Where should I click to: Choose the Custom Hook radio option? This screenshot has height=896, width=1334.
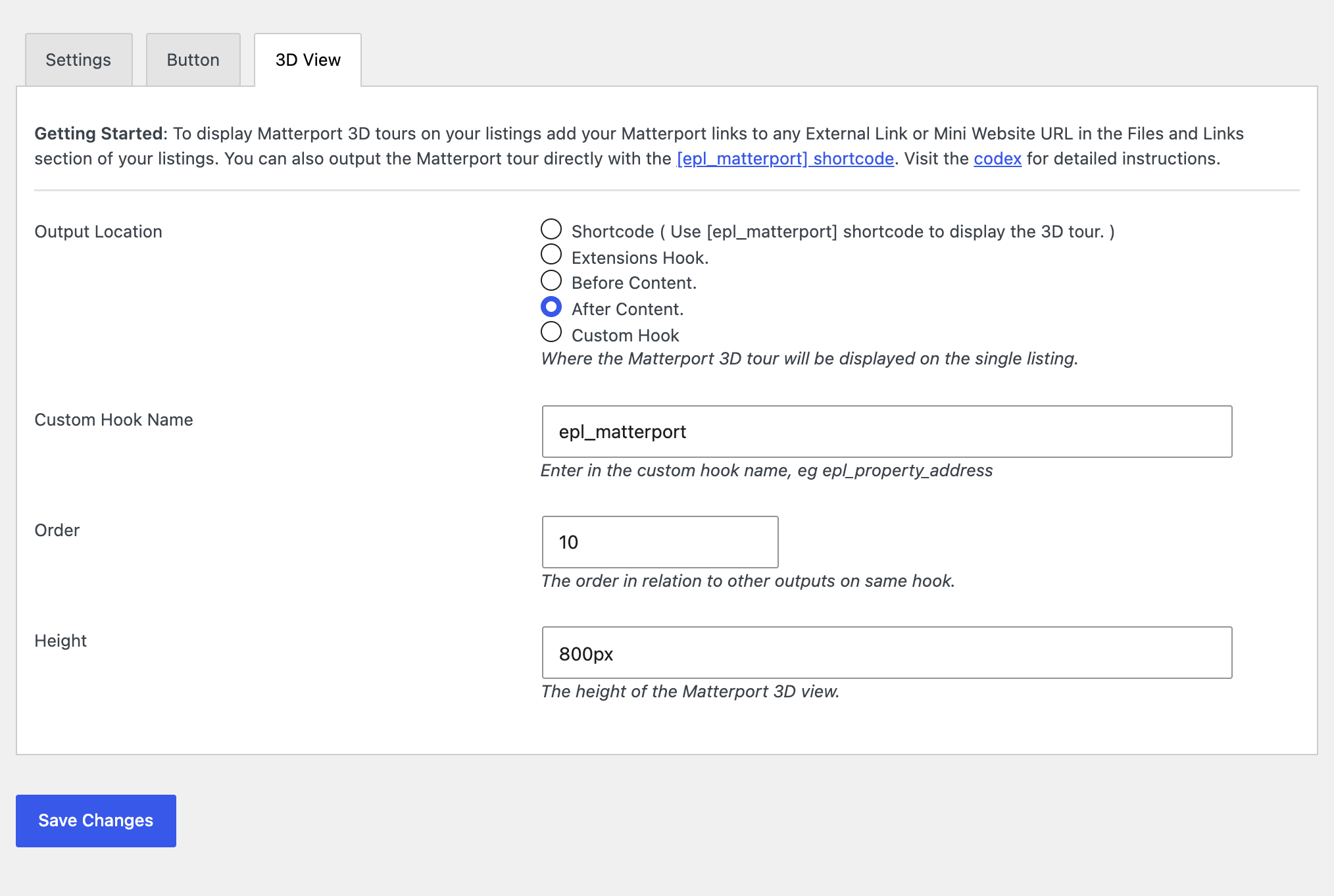coord(551,332)
